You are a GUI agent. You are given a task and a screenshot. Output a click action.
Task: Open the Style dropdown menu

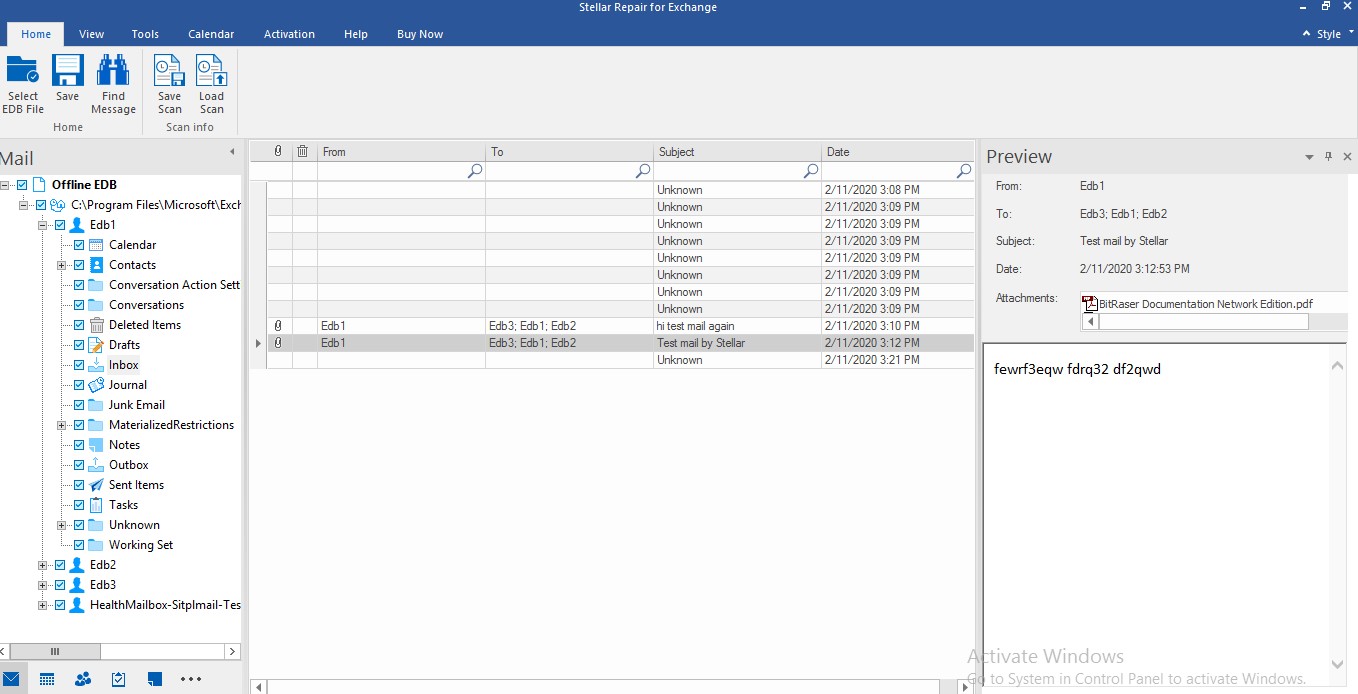tap(1328, 34)
